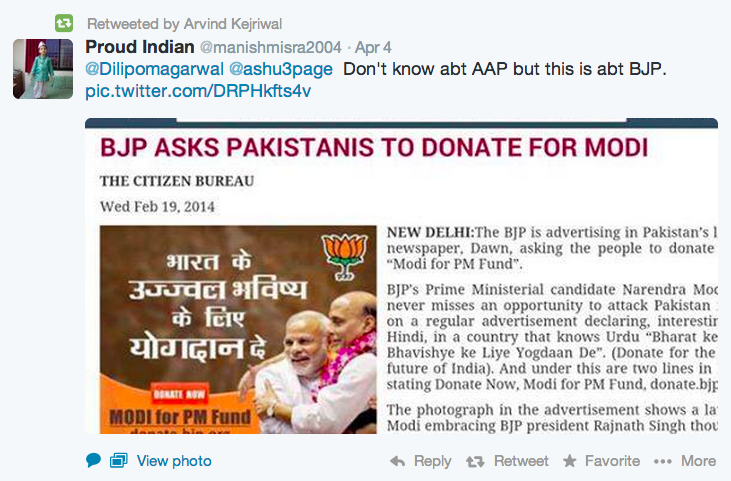Click the Reply text button
The width and height of the screenshot is (731, 481).
(x=433, y=461)
